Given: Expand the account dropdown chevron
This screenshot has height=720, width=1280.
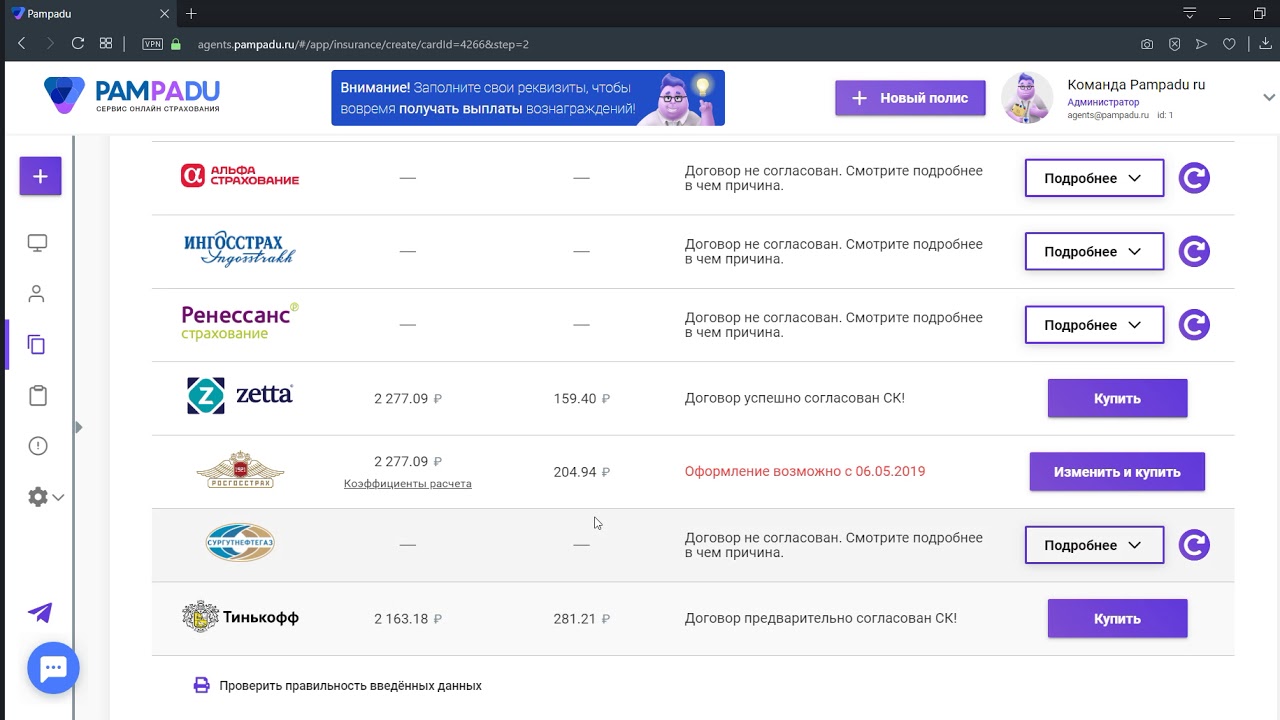Looking at the screenshot, I should (x=1269, y=98).
